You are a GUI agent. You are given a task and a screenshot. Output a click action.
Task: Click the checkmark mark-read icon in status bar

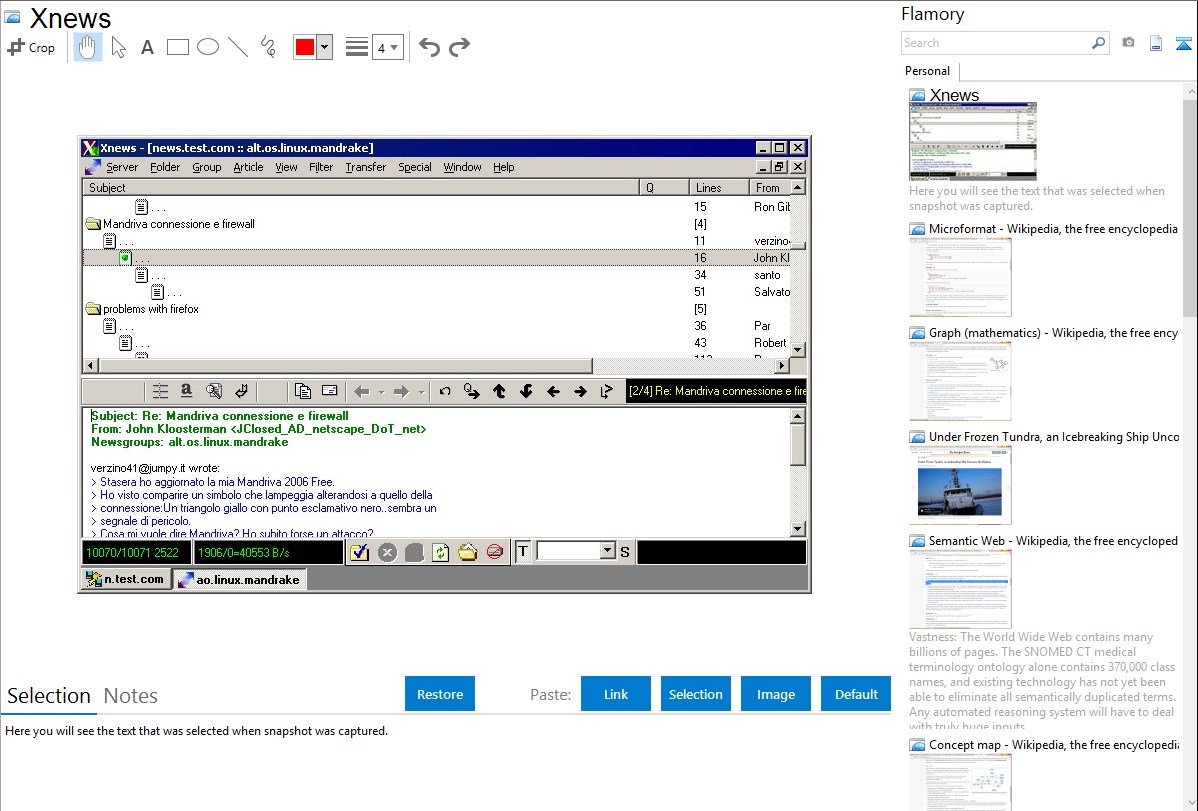(x=360, y=552)
